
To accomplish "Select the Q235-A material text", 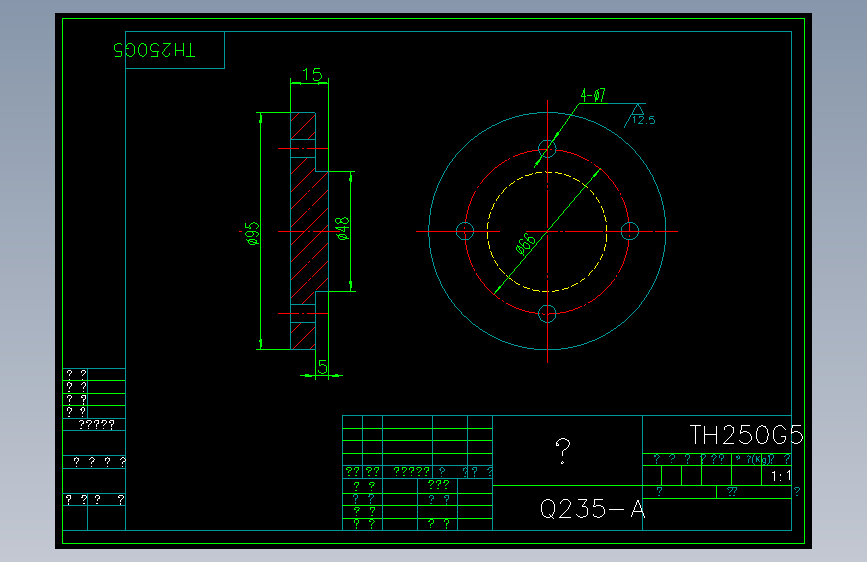I will pos(592,508).
